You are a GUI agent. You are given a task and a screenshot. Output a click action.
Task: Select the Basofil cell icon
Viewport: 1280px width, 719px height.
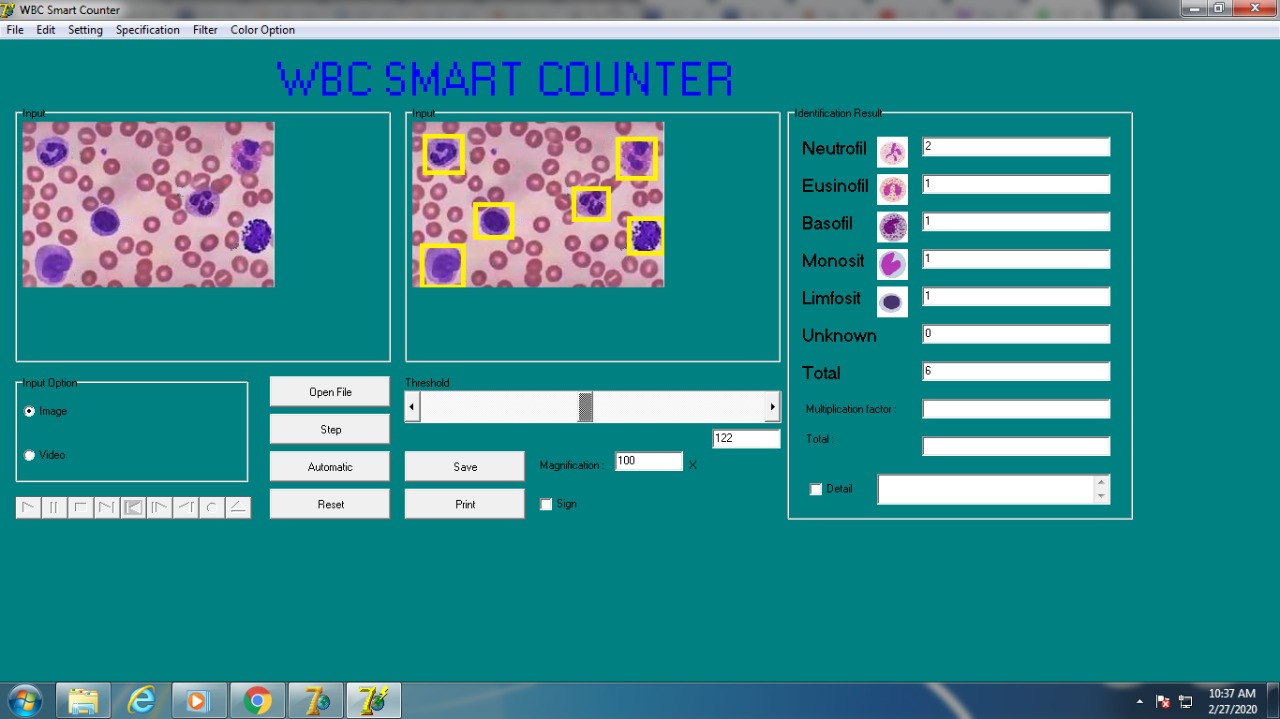point(892,227)
